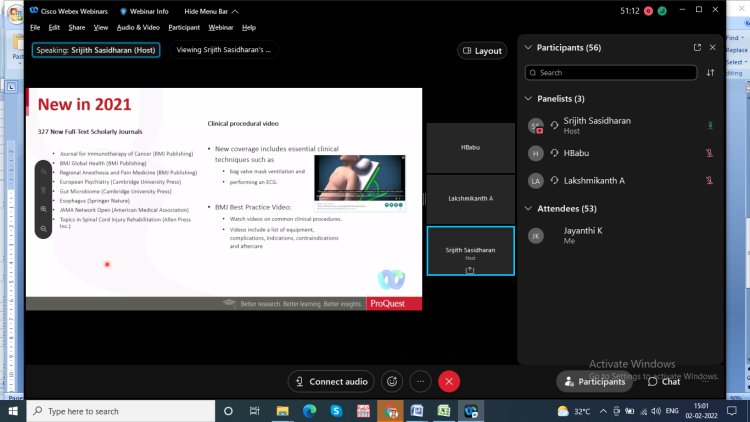Close the Participants panel
Image resolution: width=750 pixels, height=422 pixels.
[713, 47]
